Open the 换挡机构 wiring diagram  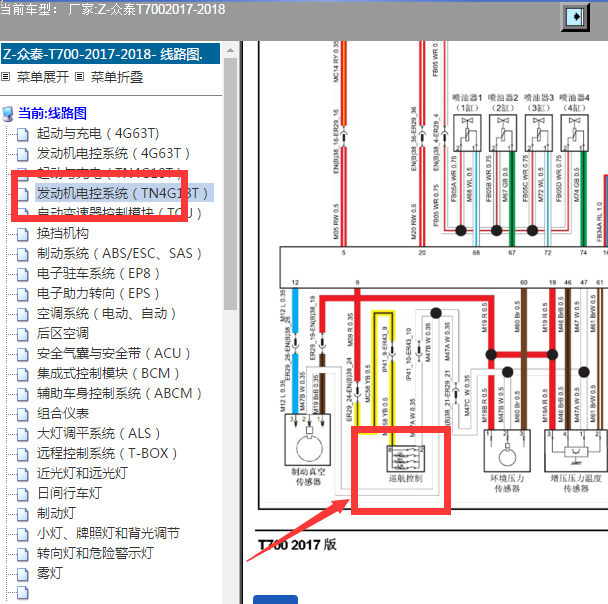click(63, 233)
